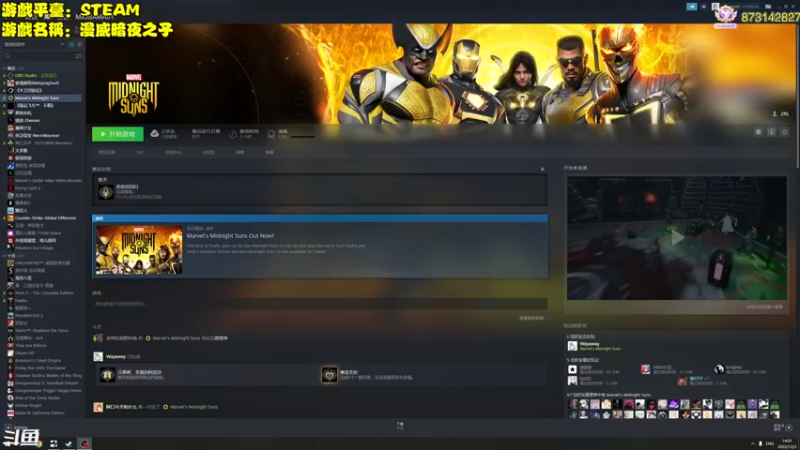The image size is (800, 450).
Task: Select Sekiro: Shadows Die Twice entry
Action: pos(43,331)
